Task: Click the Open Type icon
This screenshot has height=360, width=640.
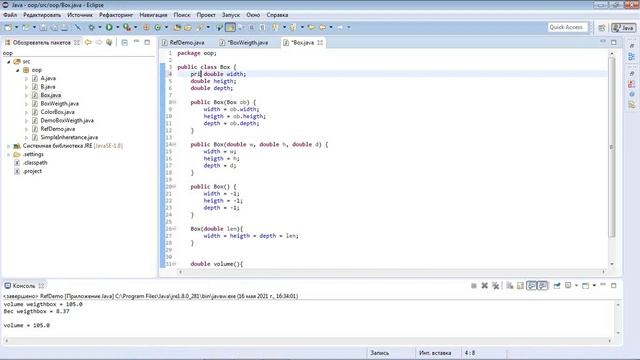Action: [x=177, y=27]
